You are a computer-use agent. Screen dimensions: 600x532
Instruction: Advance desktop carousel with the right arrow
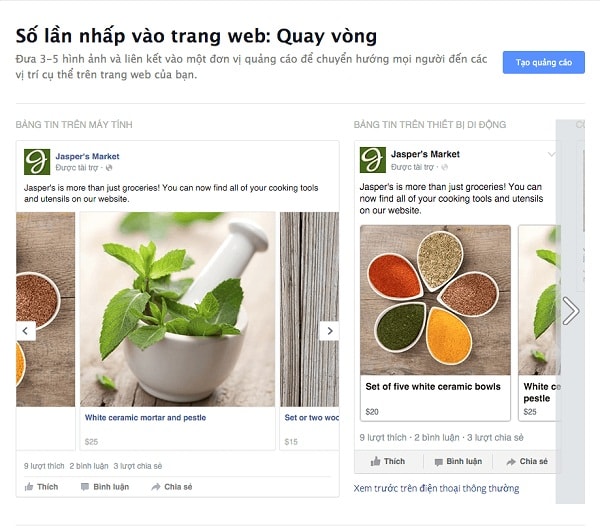coord(329,331)
